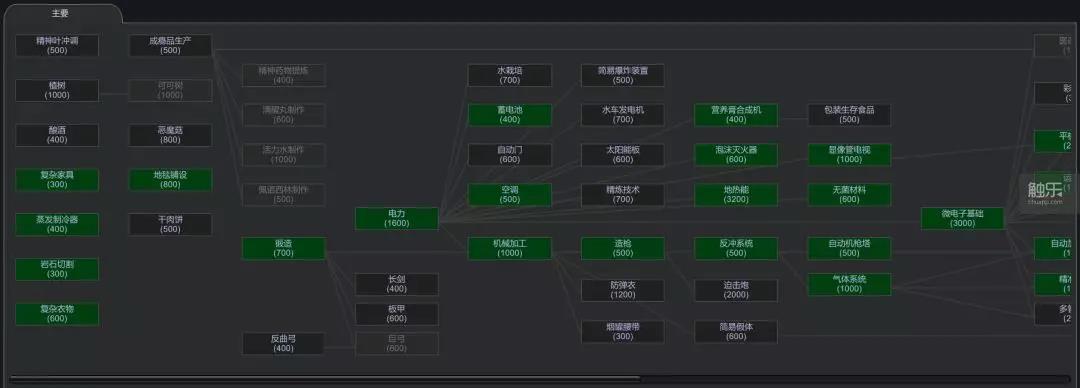Select the 水栽培 (700) research node
Image resolution: width=1080 pixels, height=388 pixels.
pos(510,75)
